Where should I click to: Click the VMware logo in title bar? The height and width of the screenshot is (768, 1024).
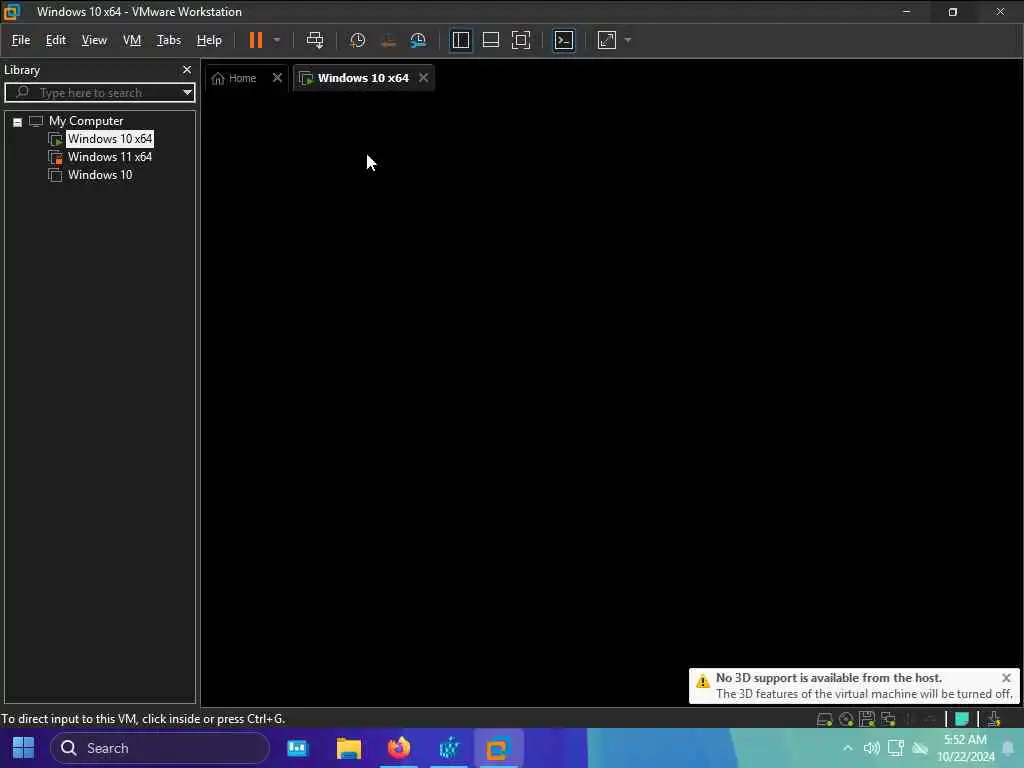click(12, 12)
